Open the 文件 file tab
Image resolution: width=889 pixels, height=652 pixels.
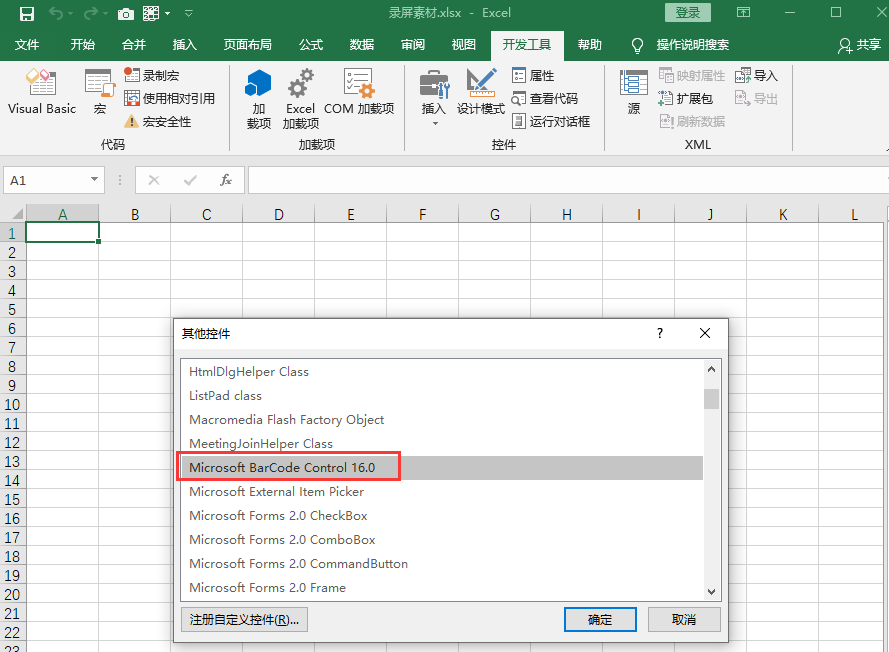click(x=27, y=45)
